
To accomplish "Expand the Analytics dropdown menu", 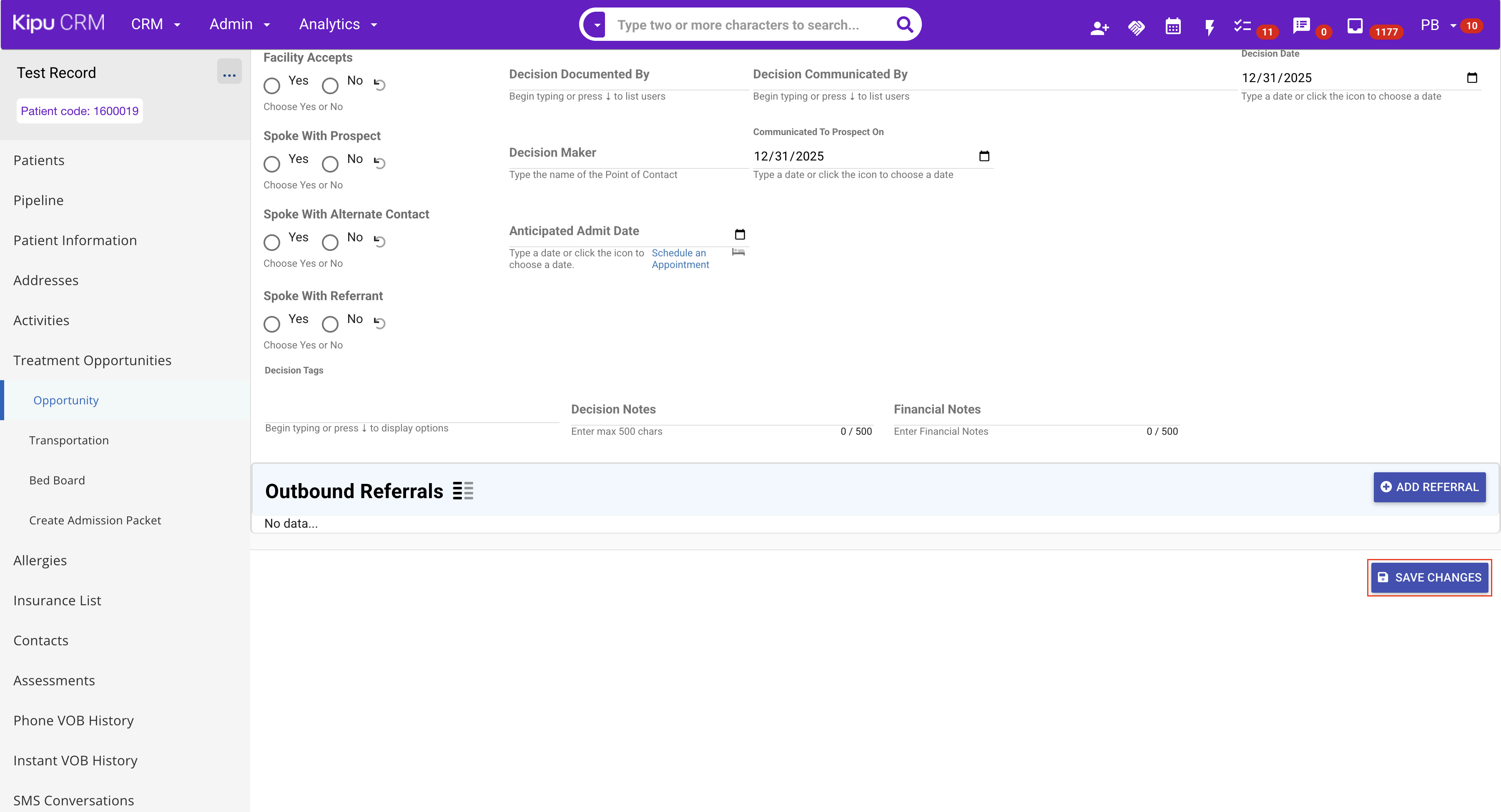I will coord(338,25).
